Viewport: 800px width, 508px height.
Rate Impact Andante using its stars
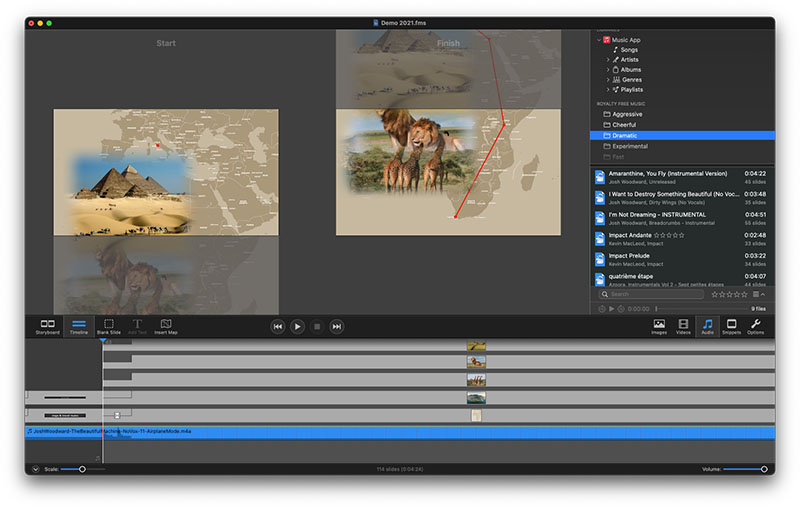tap(669, 235)
